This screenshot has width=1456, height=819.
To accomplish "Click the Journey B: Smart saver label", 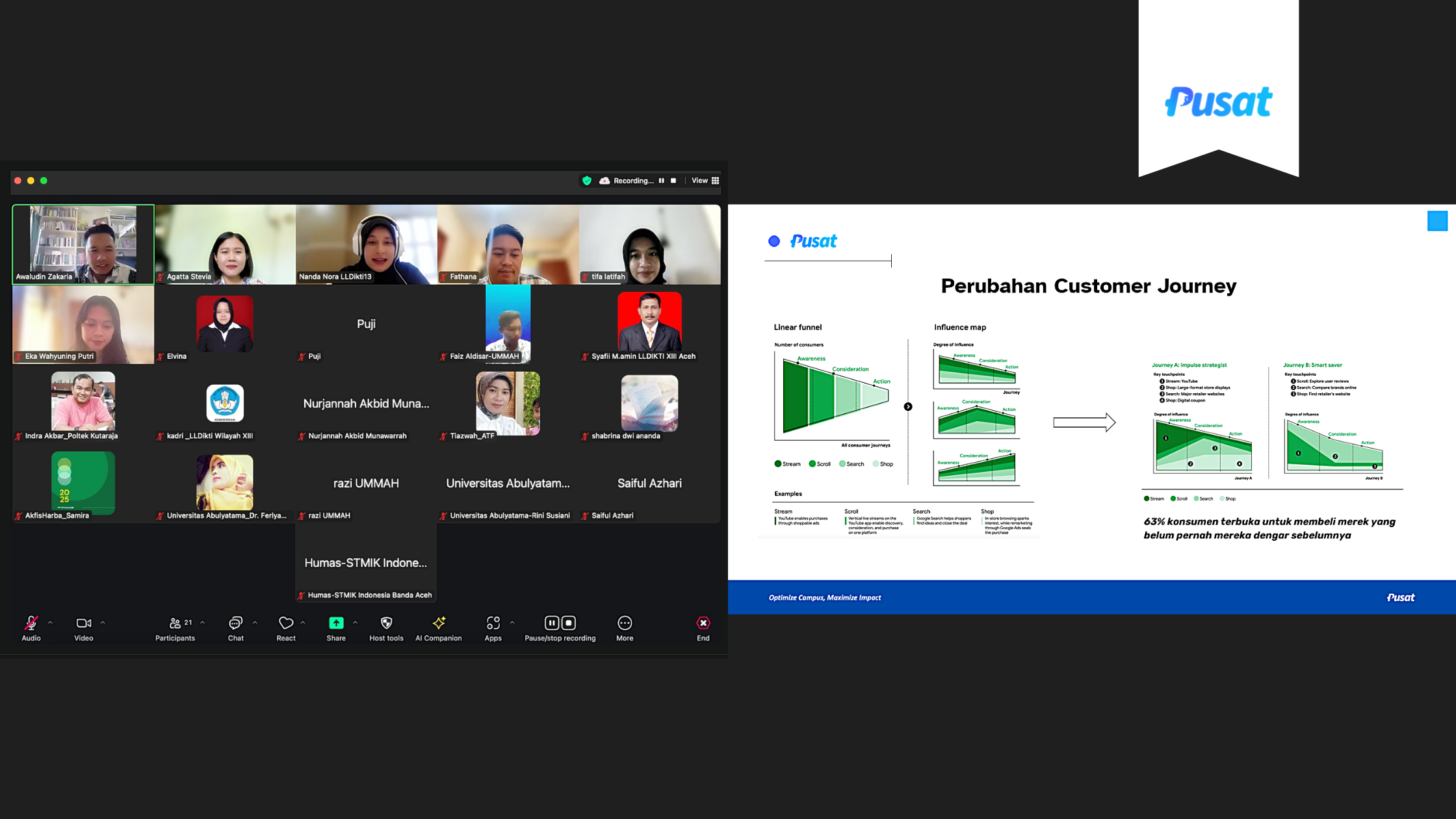I will (1312, 365).
